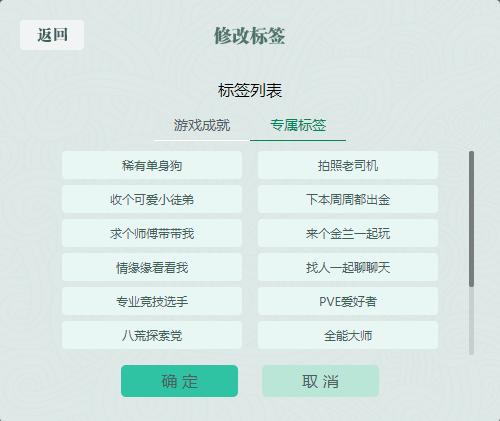
Task: Select the 拍照老司机 tag
Action: pyautogui.click(x=348, y=165)
